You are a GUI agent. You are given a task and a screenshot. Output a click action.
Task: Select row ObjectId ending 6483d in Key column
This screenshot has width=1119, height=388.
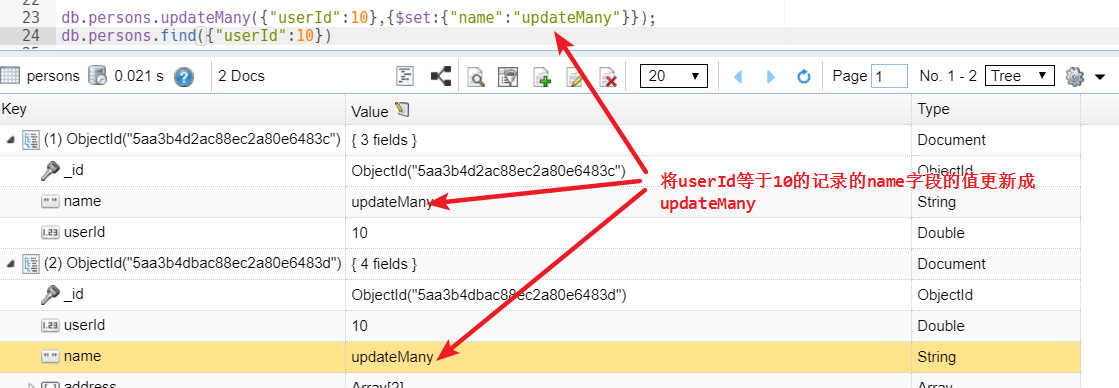pos(193,264)
